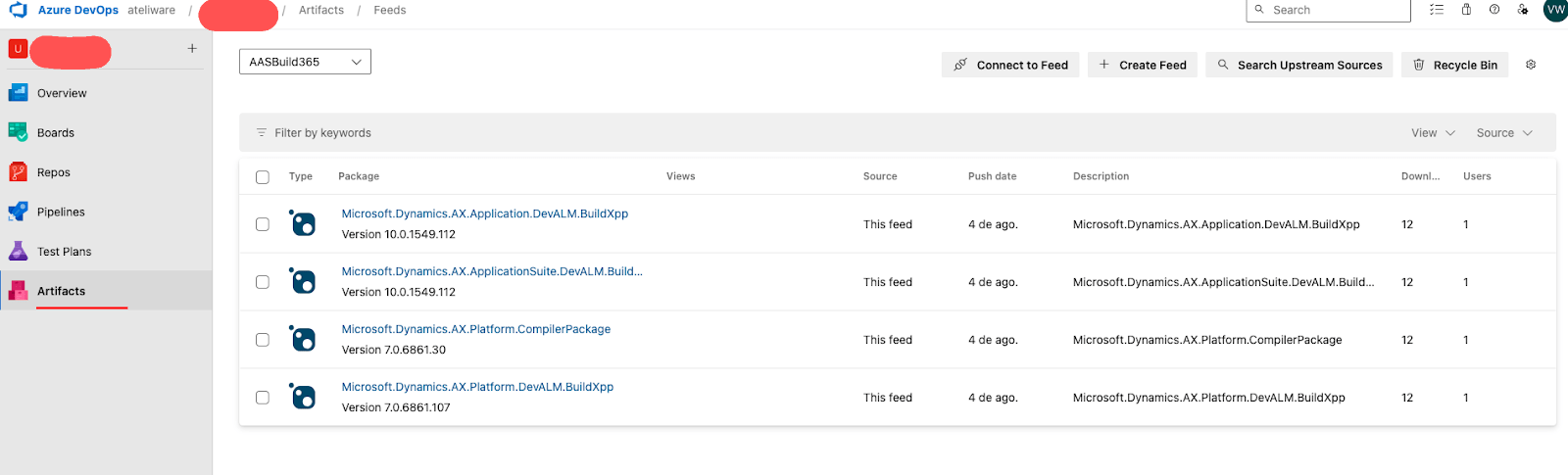Open the work items list icon in header

[x=1437, y=10]
